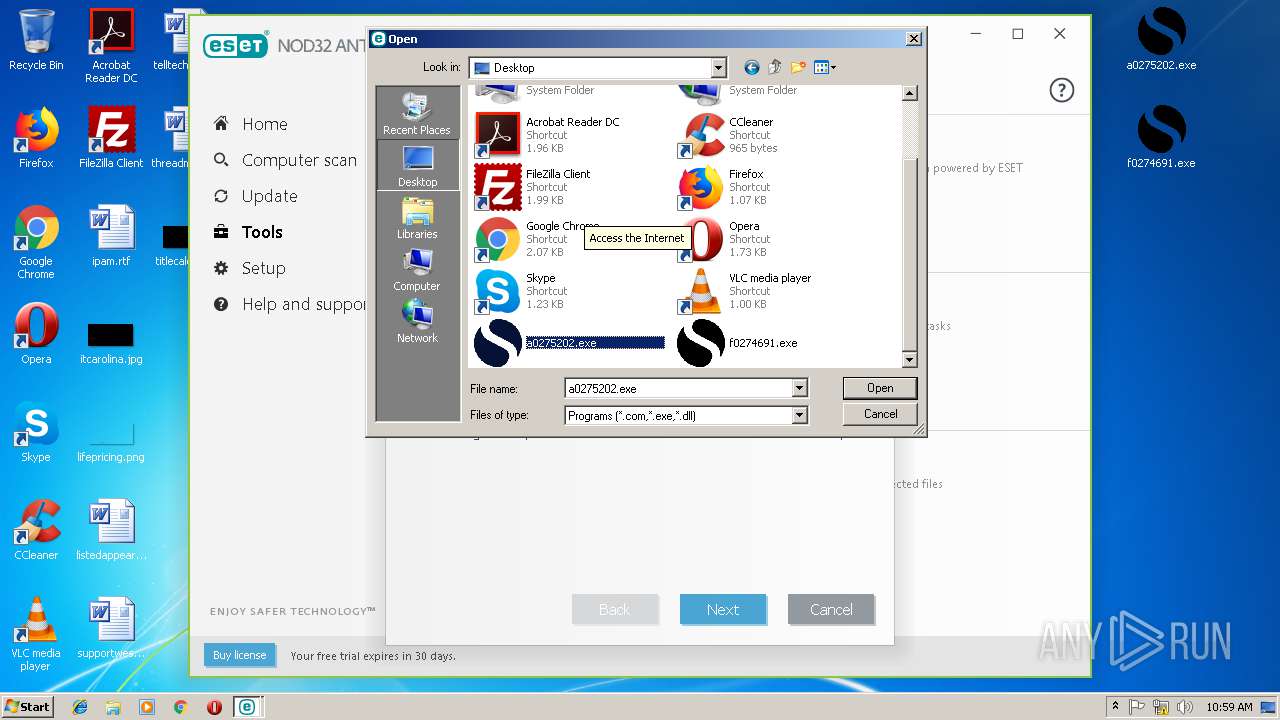Cancel the Open file dialog
Screen dimensions: 1280x720
[x=880, y=414]
